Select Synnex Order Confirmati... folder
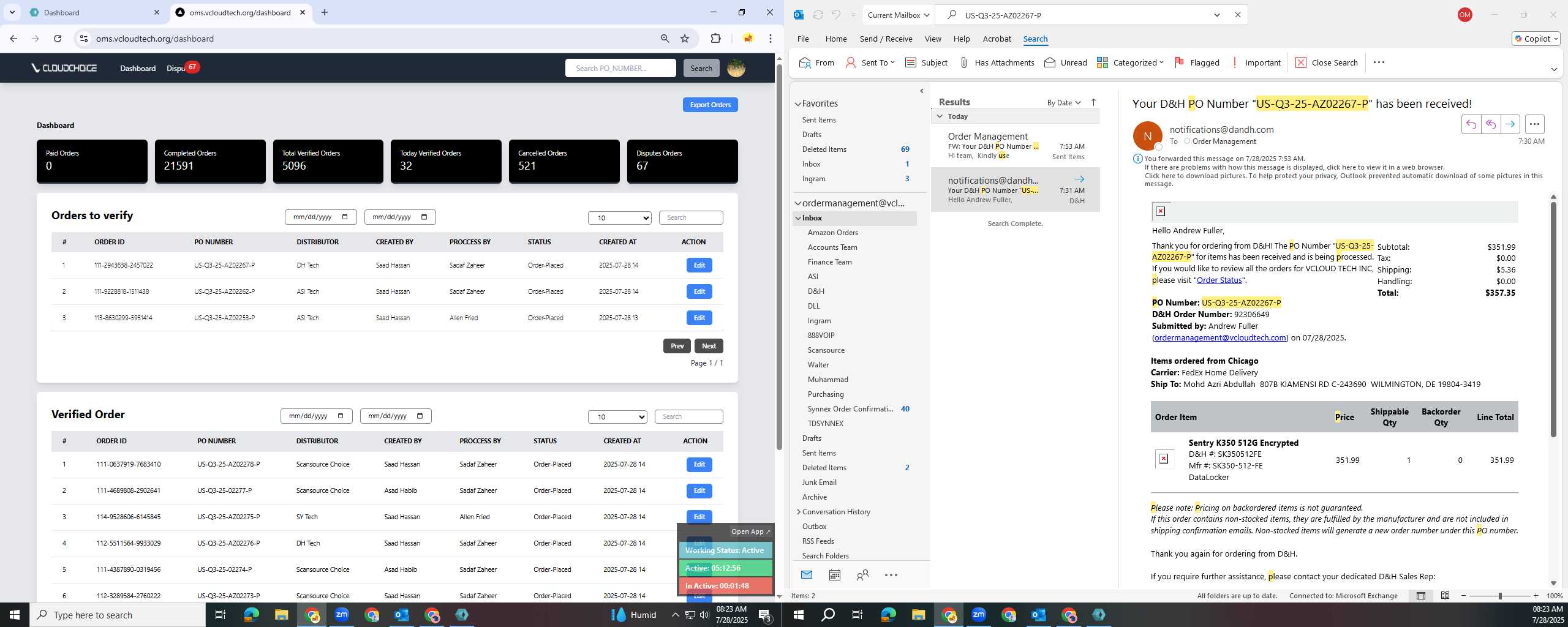Viewport: 1568px width, 627px height. 850,409
